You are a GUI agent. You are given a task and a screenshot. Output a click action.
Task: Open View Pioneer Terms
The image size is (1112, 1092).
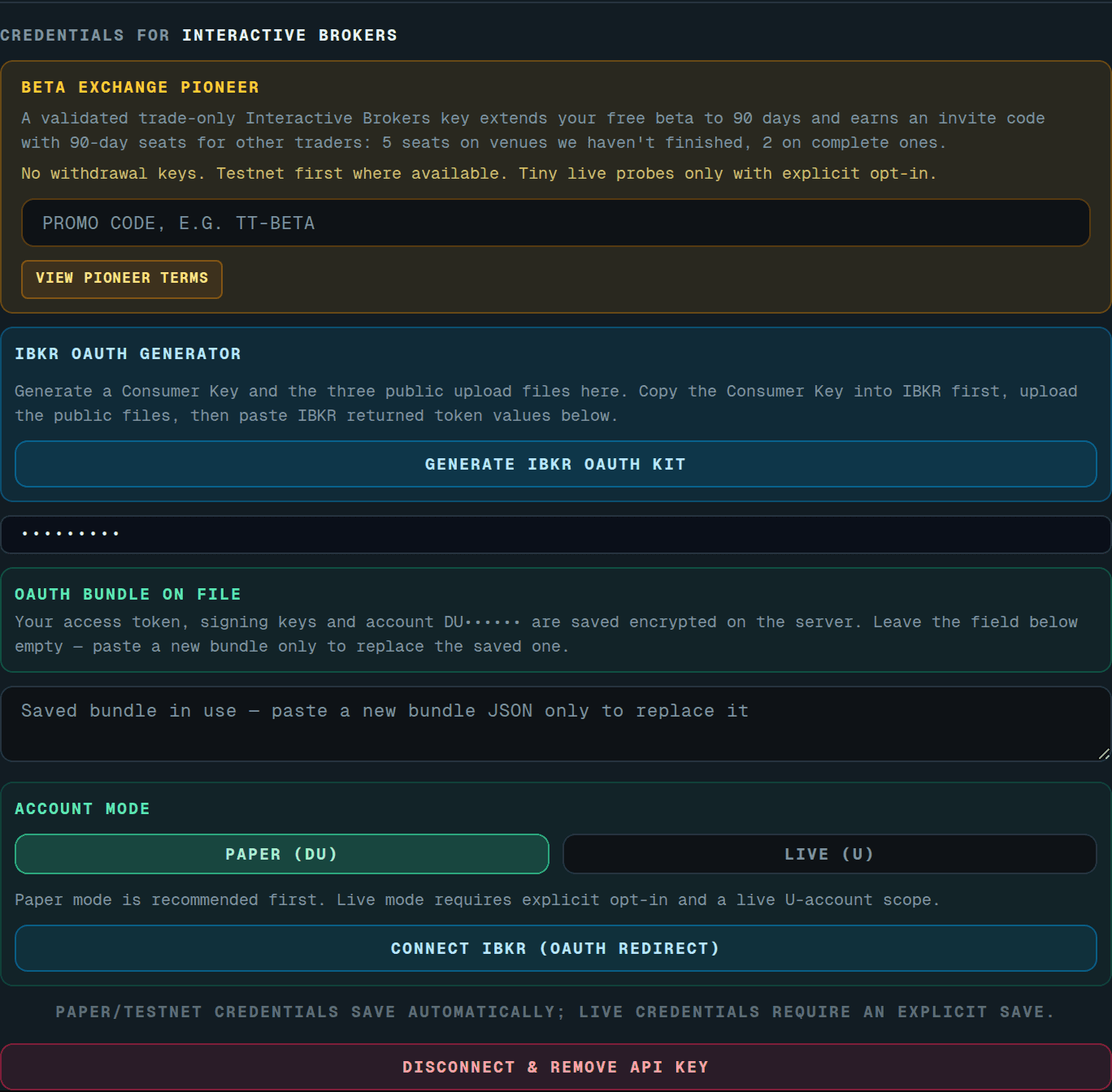pos(122,279)
